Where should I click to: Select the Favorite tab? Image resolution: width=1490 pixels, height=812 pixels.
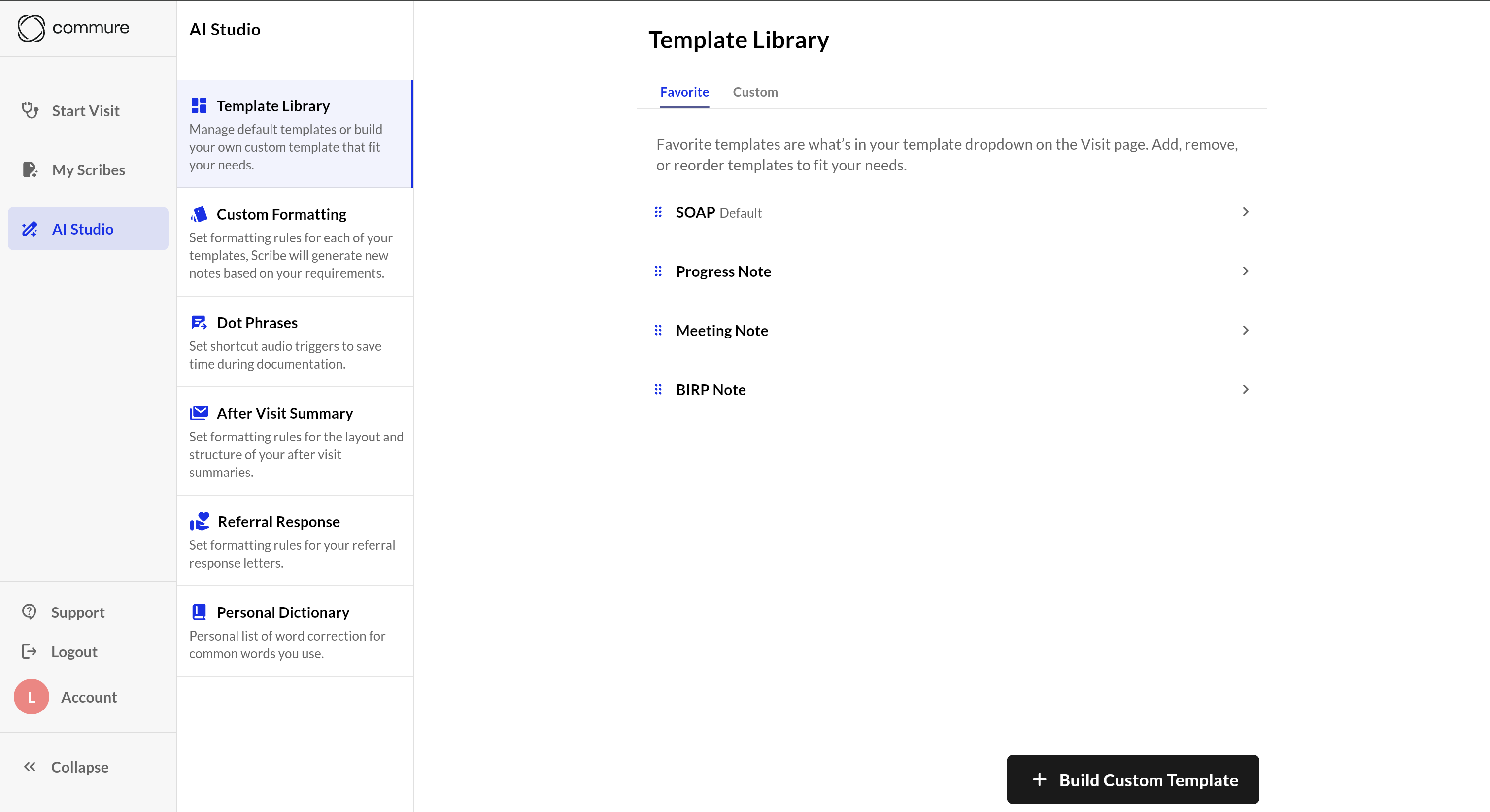pyautogui.click(x=684, y=92)
